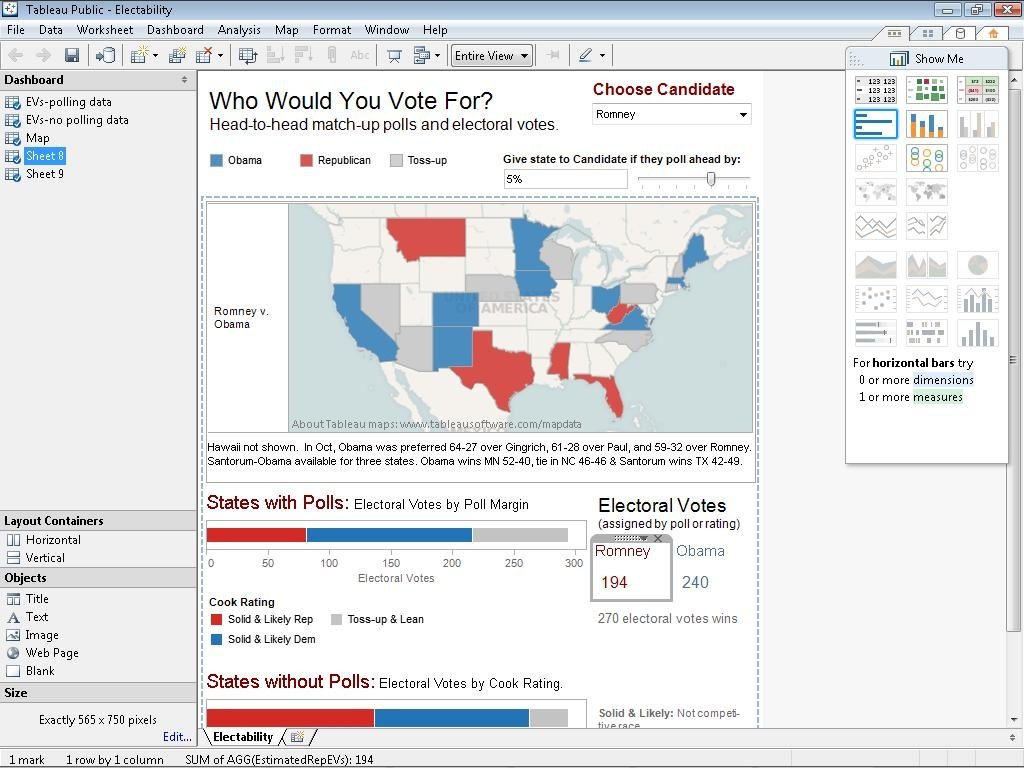The image size is (1024, 768).
Task: Select Sheet 8 in Dashboard list
Action: (44, 156)
